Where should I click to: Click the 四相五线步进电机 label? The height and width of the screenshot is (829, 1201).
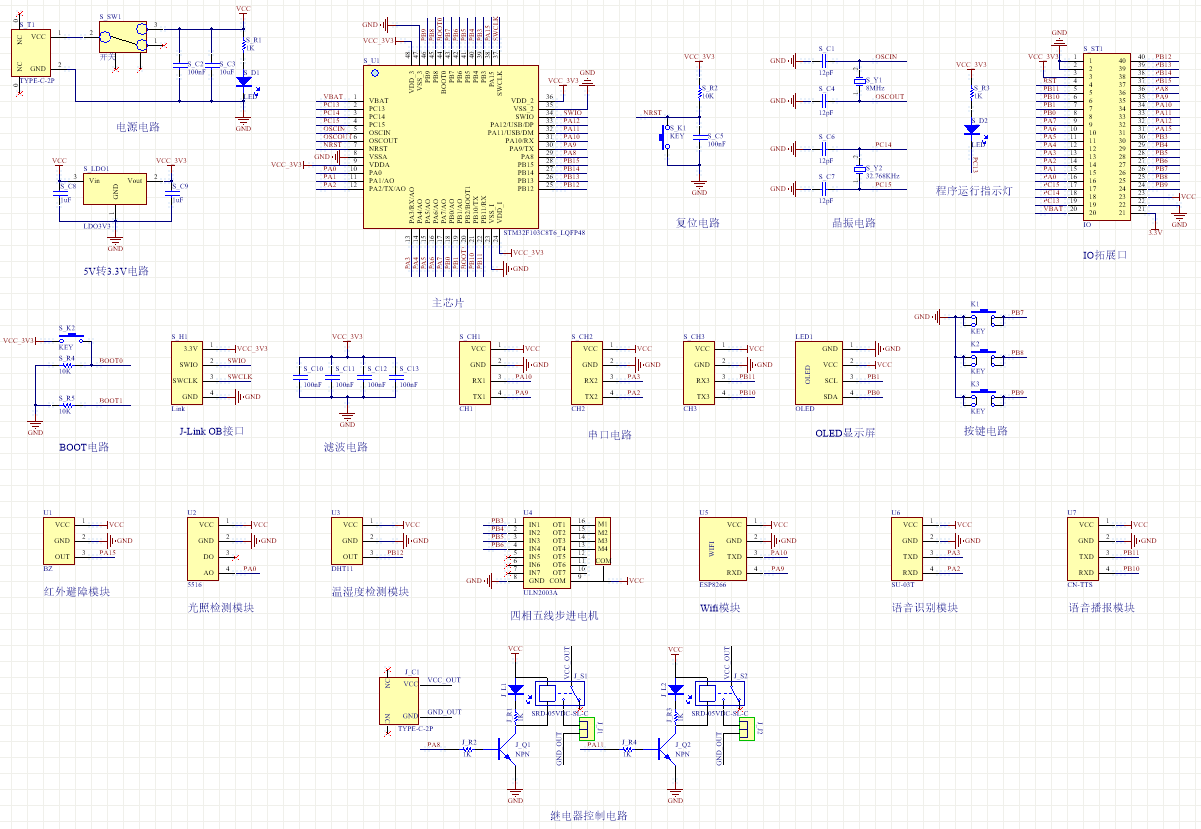tap(554, 615)
